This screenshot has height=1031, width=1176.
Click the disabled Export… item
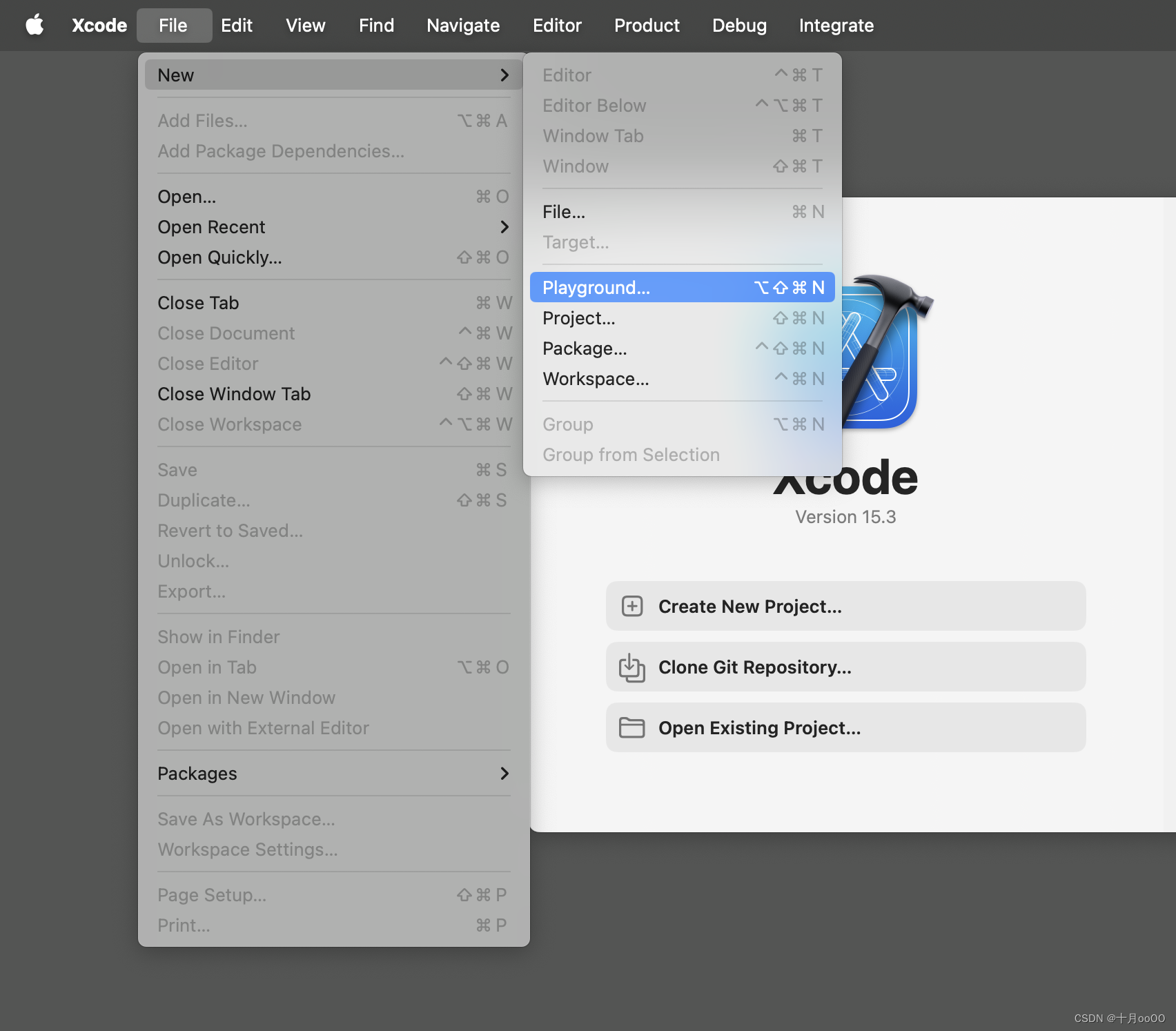pos(334,591)
